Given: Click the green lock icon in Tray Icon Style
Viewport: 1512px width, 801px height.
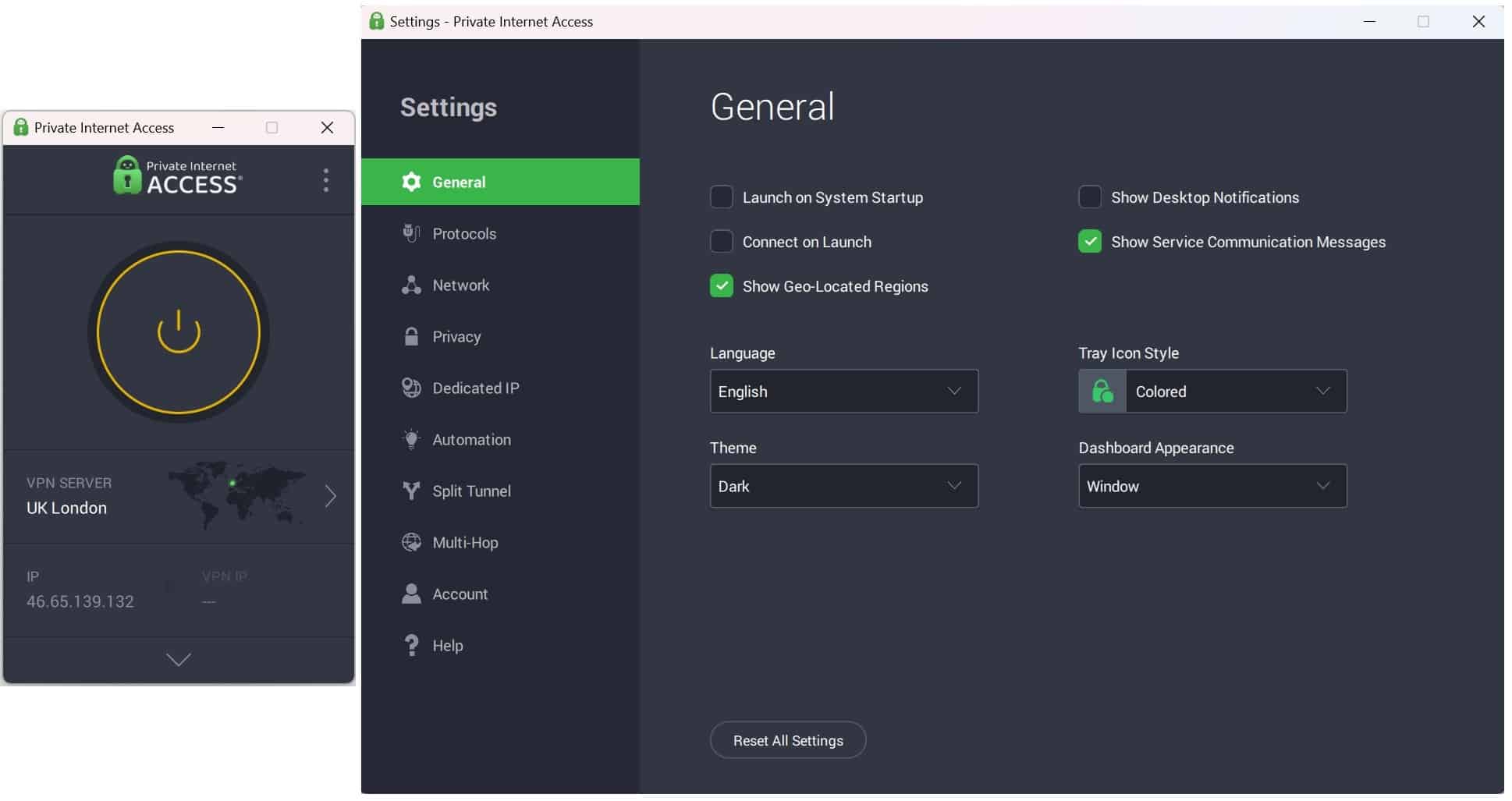Looking at the screenshot, I should (1102, 391).
